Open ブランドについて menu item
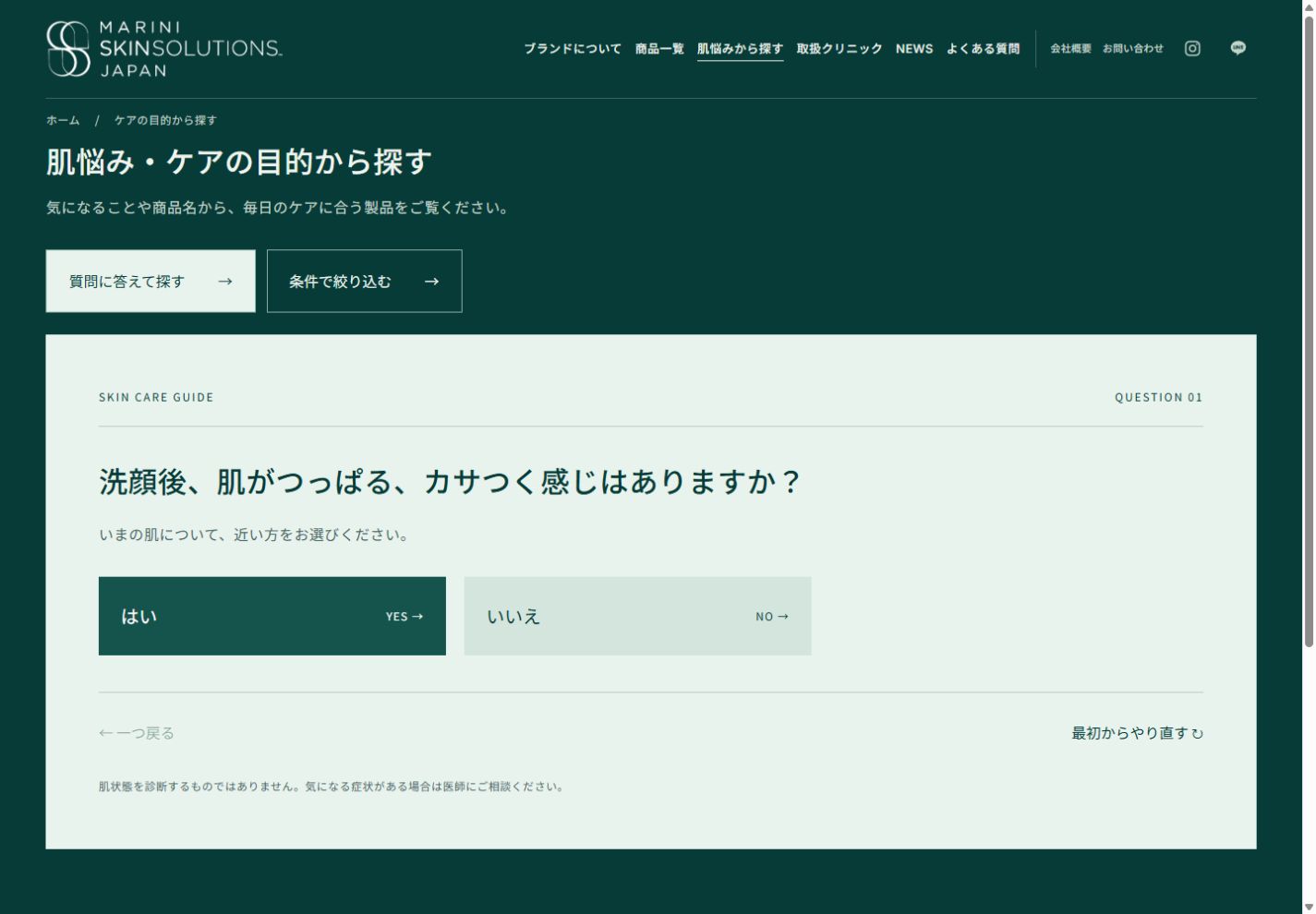Viewport: 1316px width, 914px height. (x=573, y=49)
